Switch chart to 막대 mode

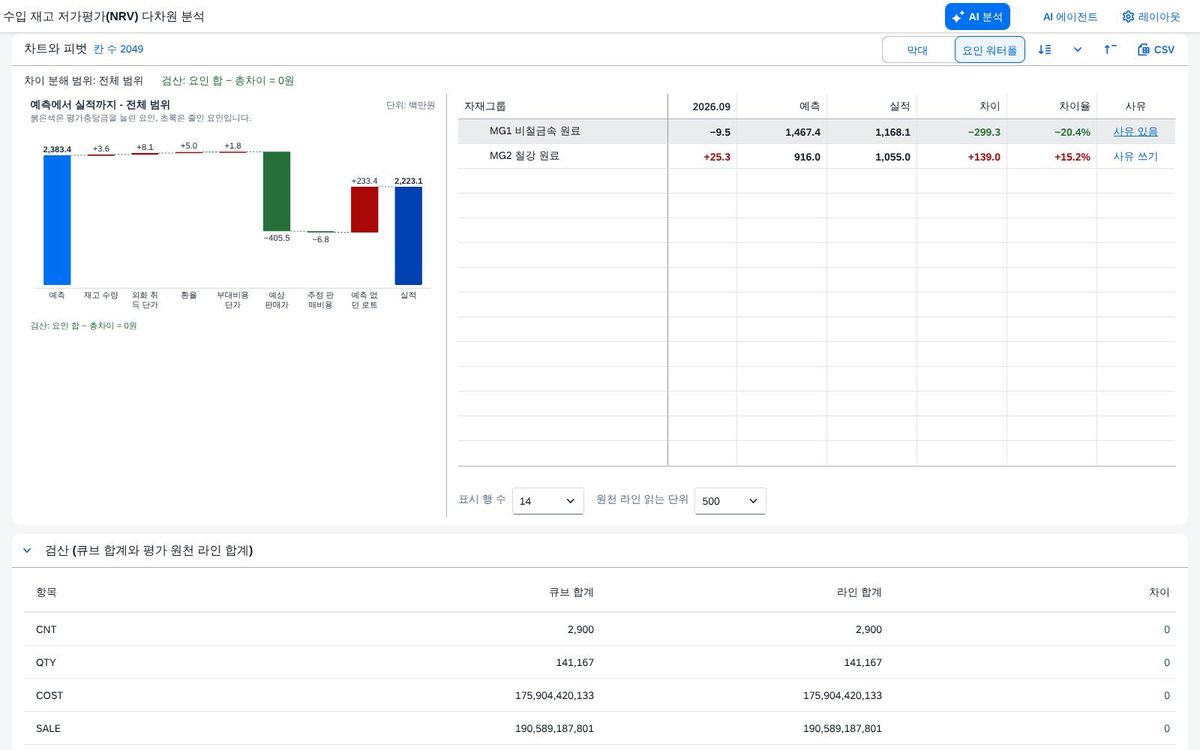click(917, 50)
